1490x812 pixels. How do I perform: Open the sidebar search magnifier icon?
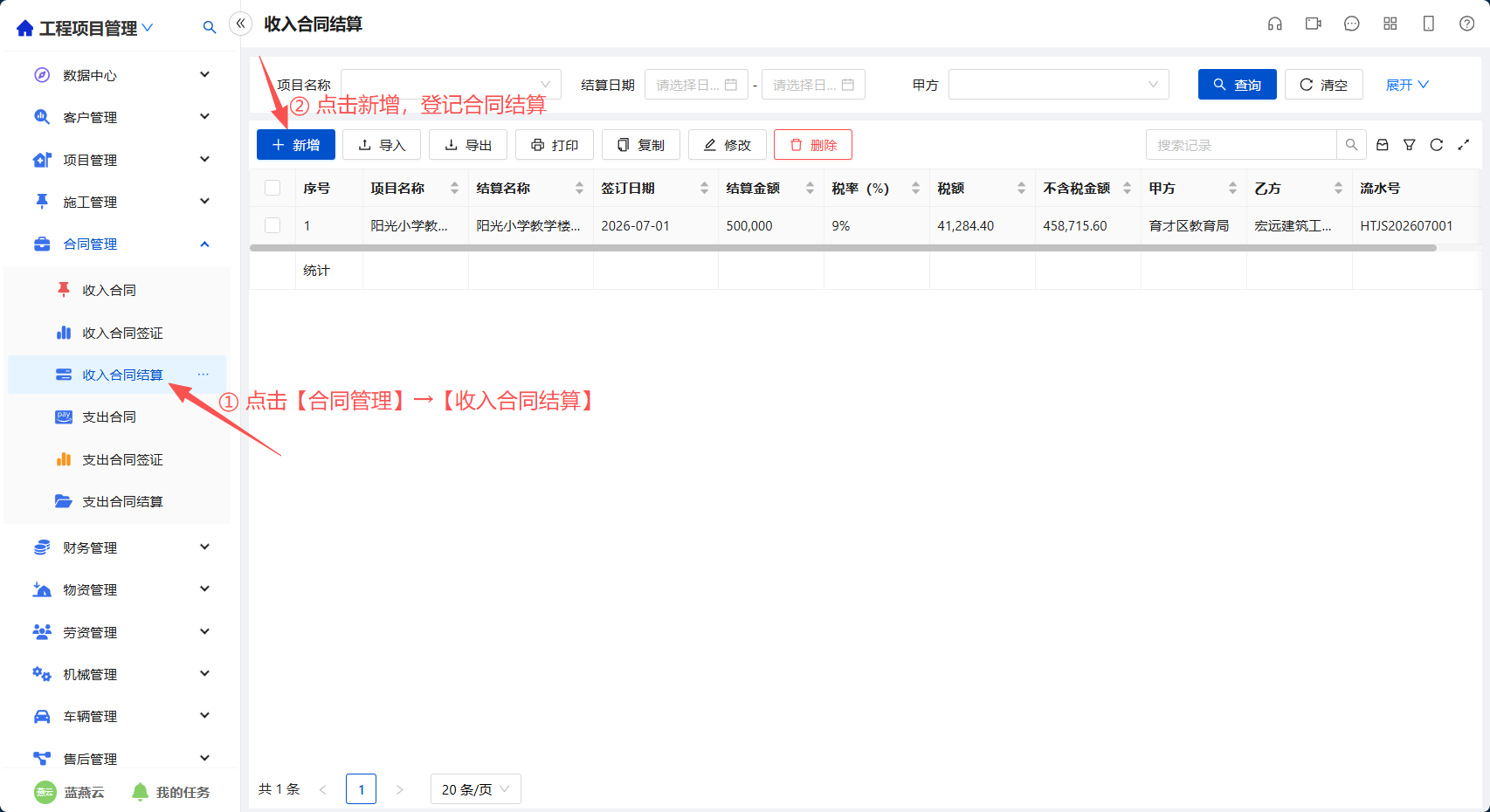coord(210,28)
